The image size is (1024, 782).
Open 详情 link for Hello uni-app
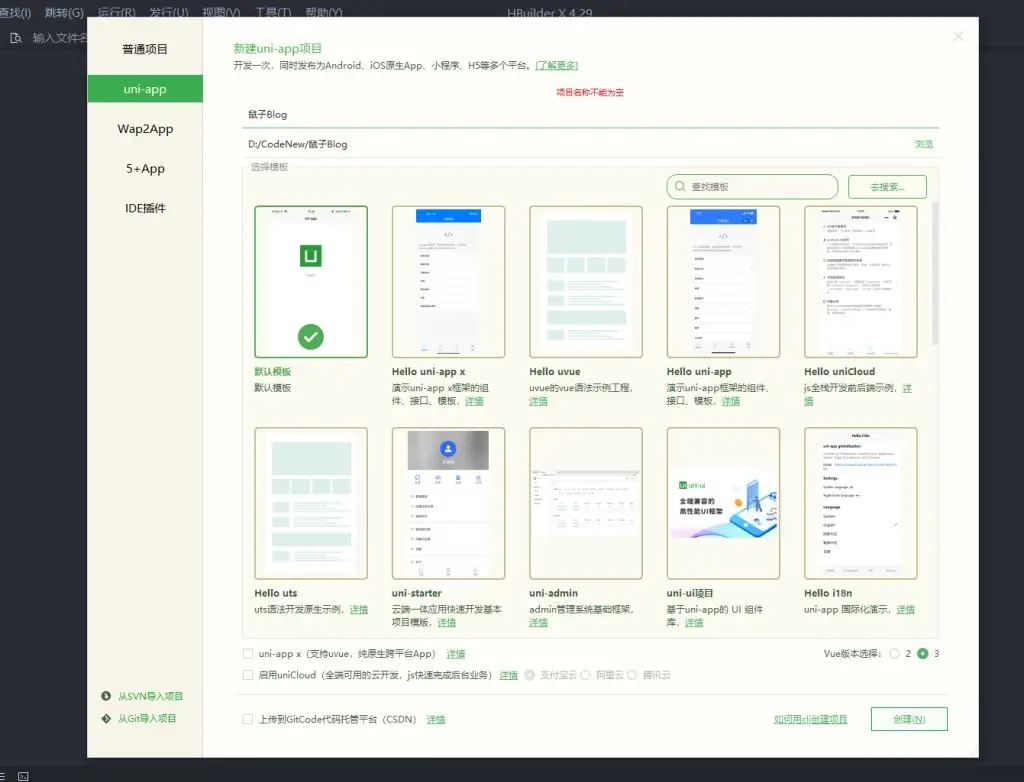pos(731,401)
